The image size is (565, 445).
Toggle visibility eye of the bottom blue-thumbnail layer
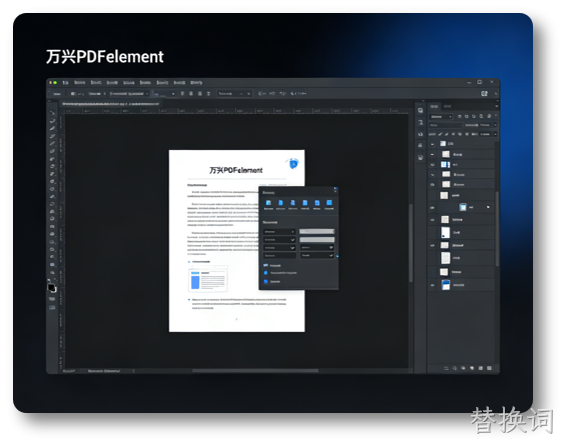pyautogui.click(x=432, y=285)
